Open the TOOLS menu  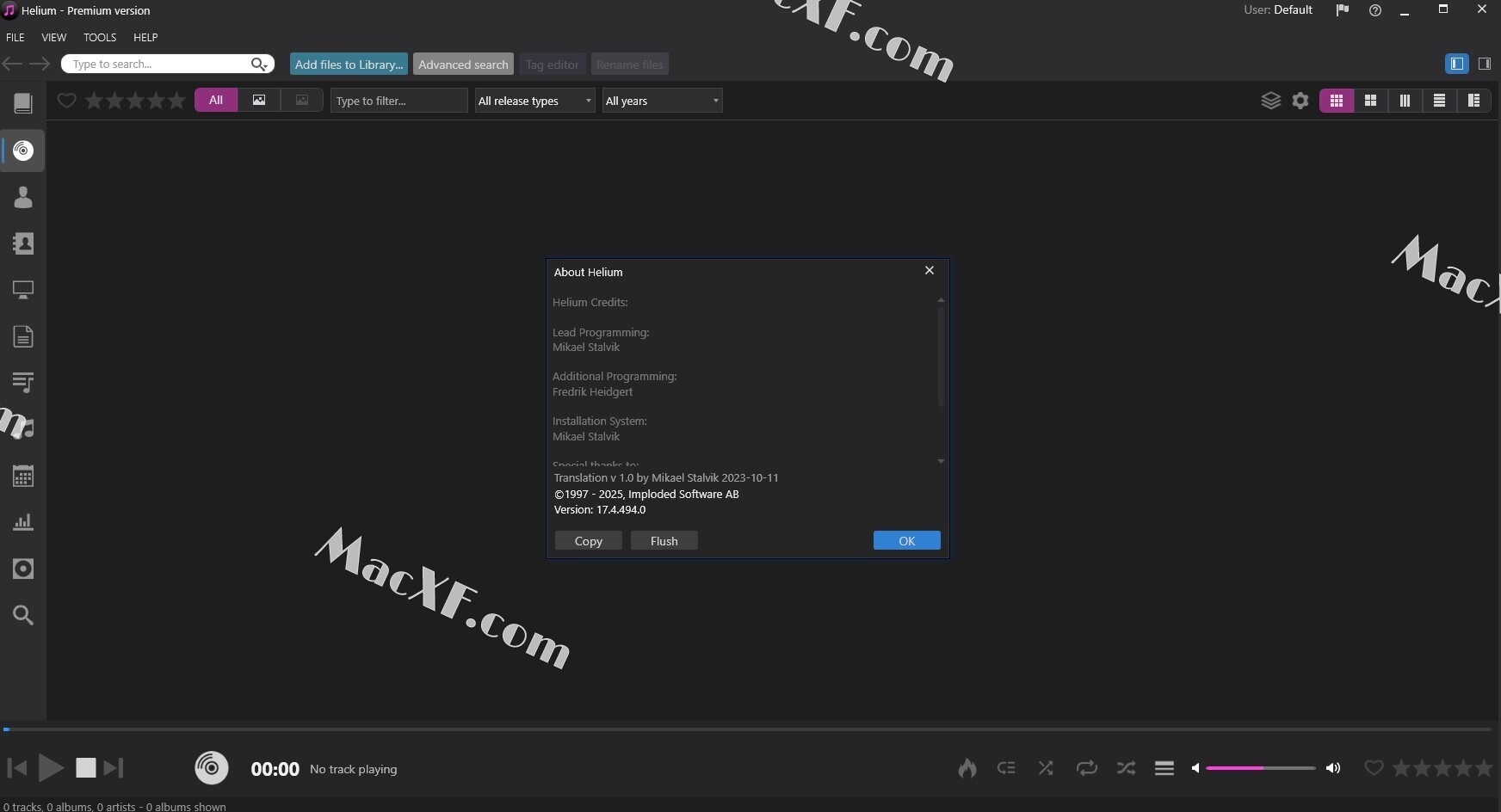100,38
